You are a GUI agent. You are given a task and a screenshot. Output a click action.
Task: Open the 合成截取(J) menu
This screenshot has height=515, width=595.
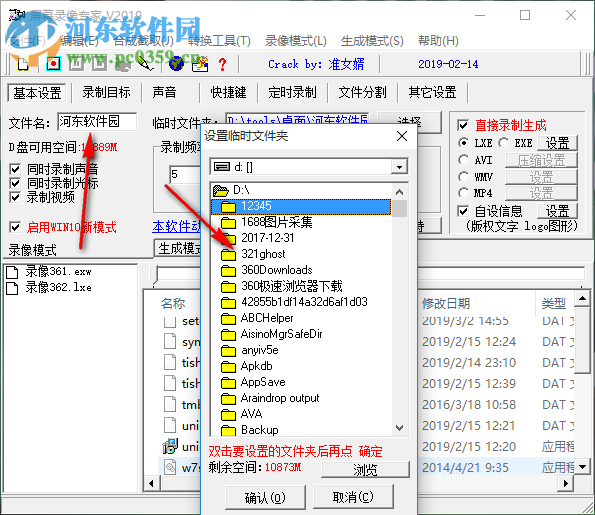143,41
